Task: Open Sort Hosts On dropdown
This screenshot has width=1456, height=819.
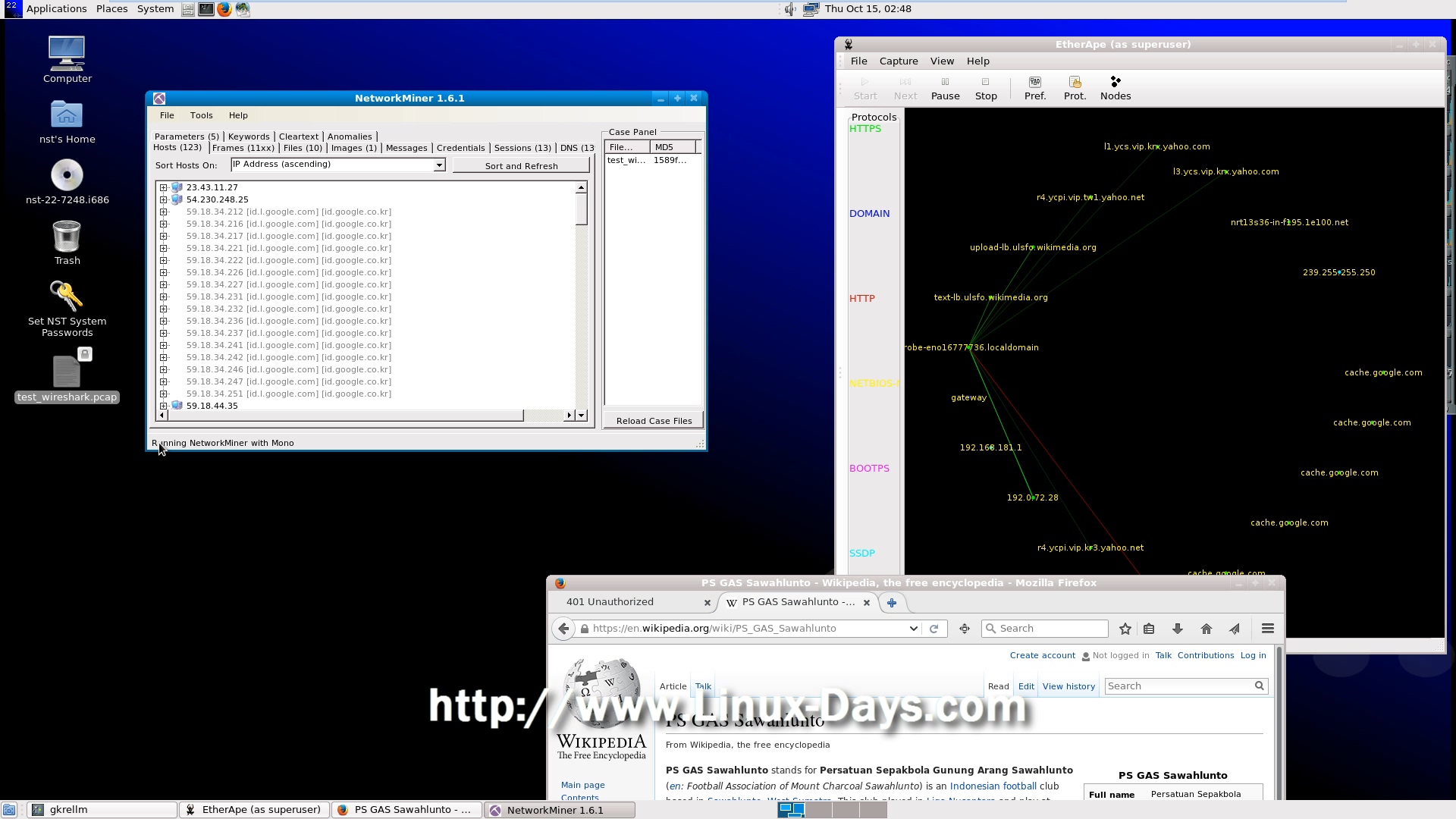Action: coord(438,165)
